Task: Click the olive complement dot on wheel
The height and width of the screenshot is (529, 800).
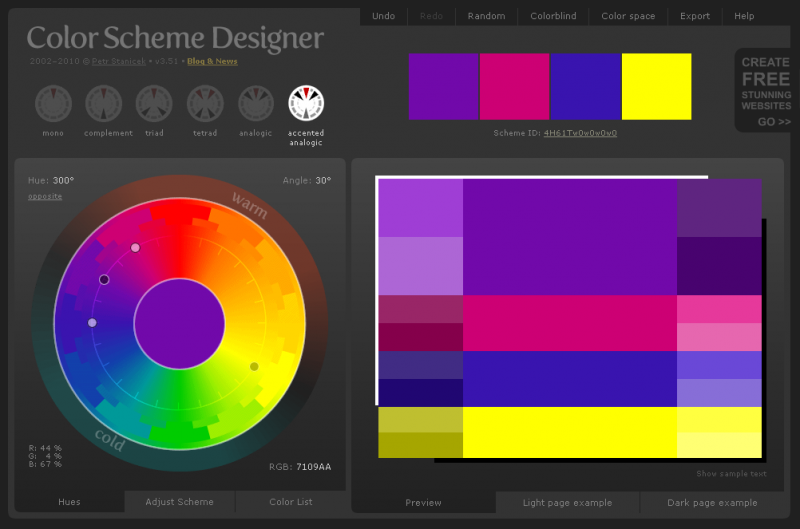Action: point(254,366)
